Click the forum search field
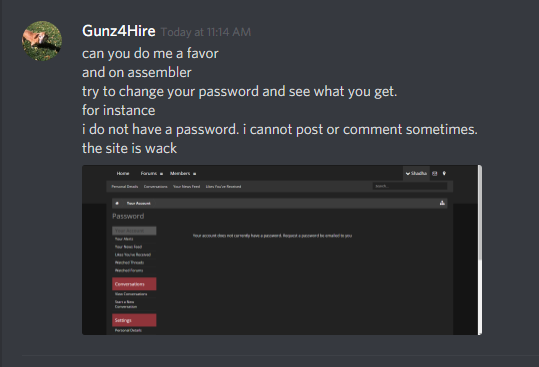 (410, 186)
